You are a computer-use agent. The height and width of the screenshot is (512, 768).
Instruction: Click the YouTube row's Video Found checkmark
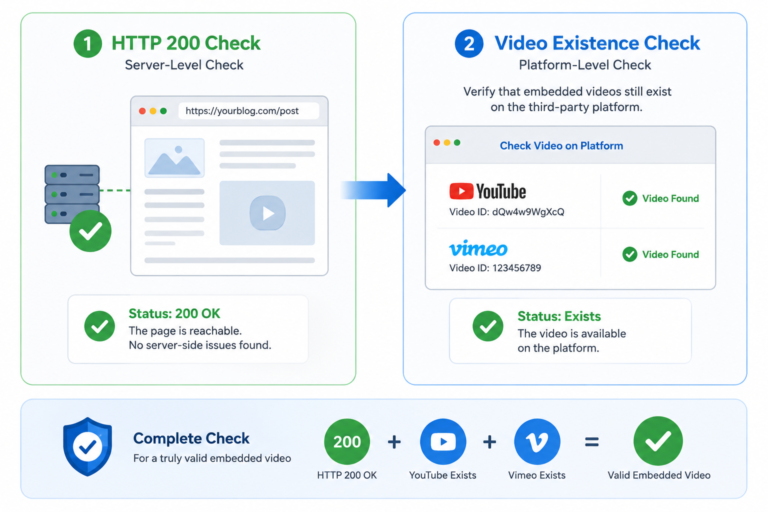coord(630,198)
